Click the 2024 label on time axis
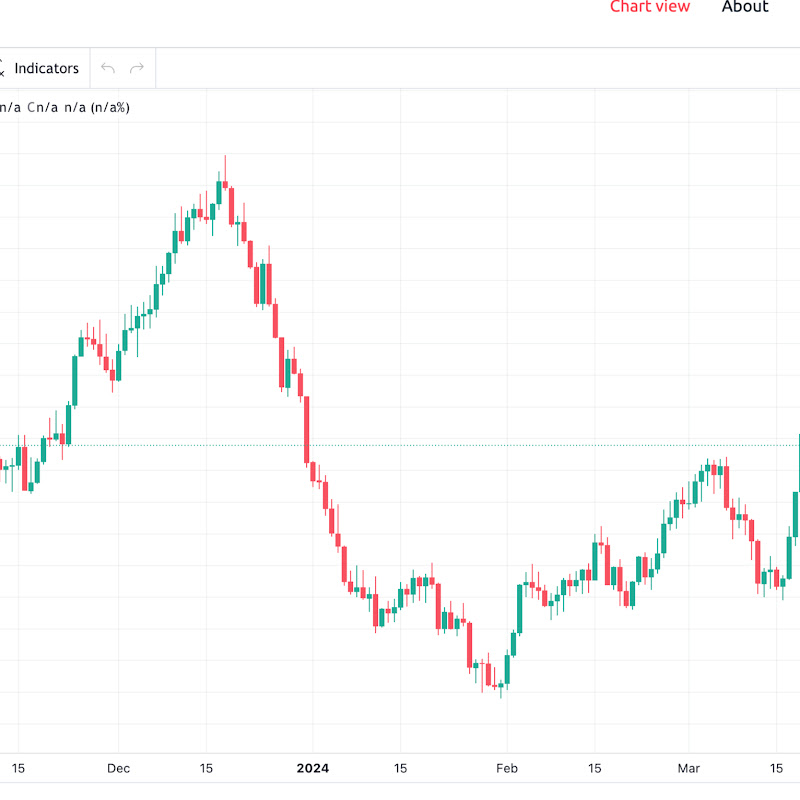Screen dimensions: 800x800 click(x=312, y=768)
